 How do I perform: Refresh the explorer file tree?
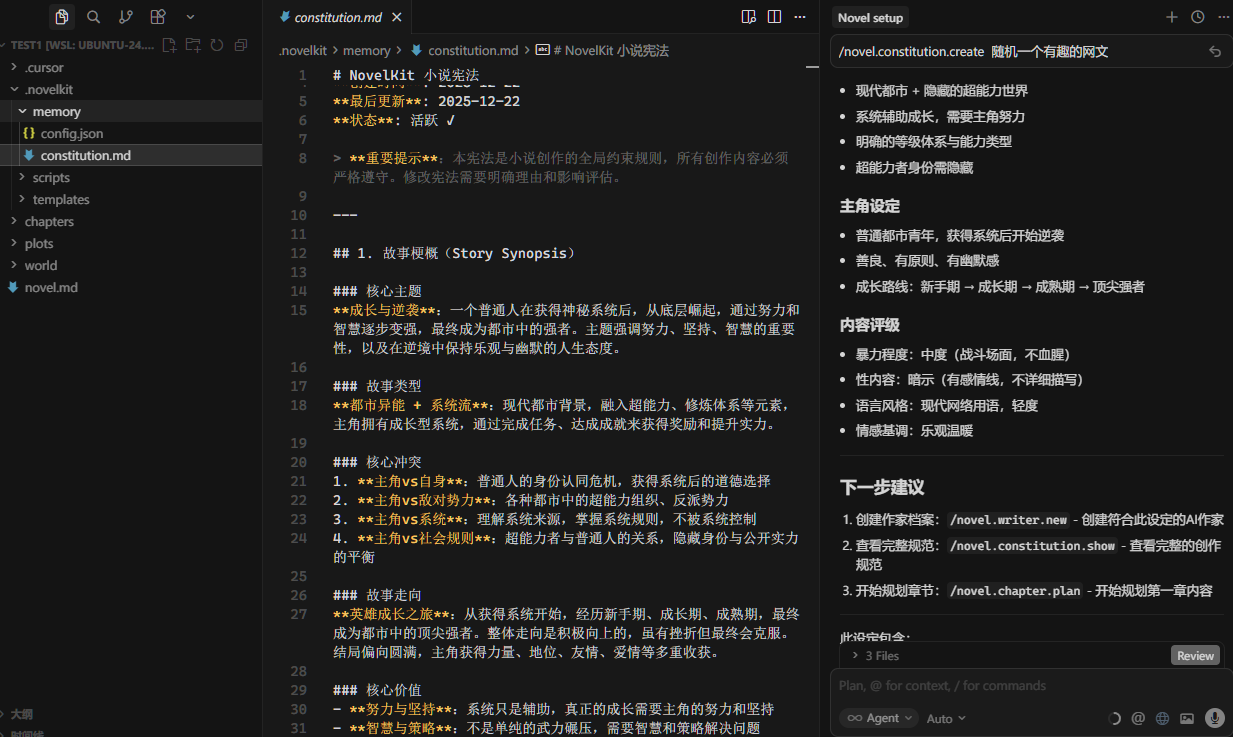pos(216,45)
